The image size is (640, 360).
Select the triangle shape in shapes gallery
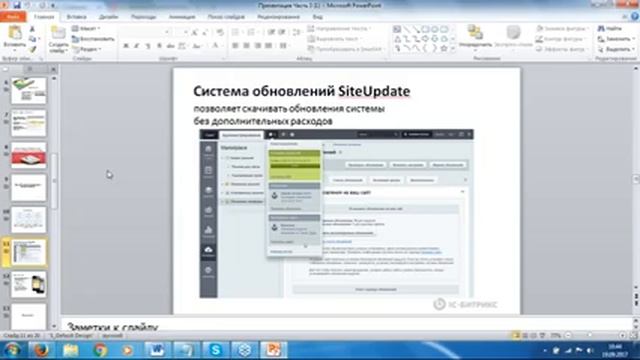pyautogui.click(x=397, y=39)
